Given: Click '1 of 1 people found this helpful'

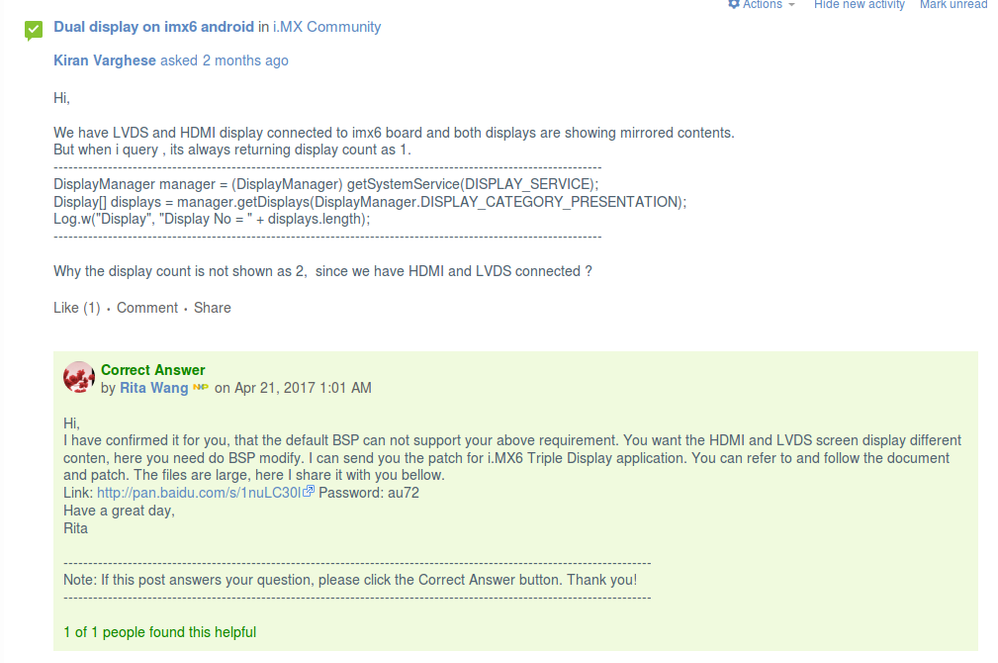Looking at the screenshot, I should [159, 632].
